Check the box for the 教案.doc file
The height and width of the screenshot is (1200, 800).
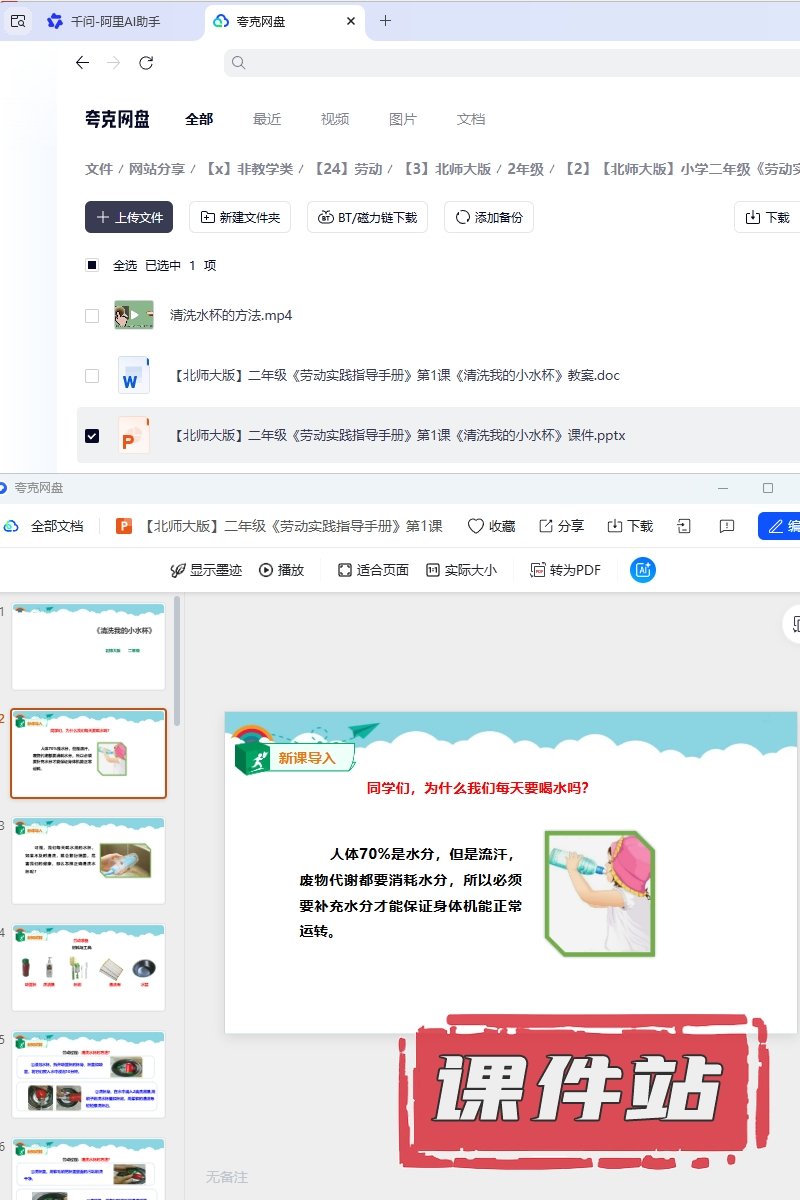tap(92, 376)
